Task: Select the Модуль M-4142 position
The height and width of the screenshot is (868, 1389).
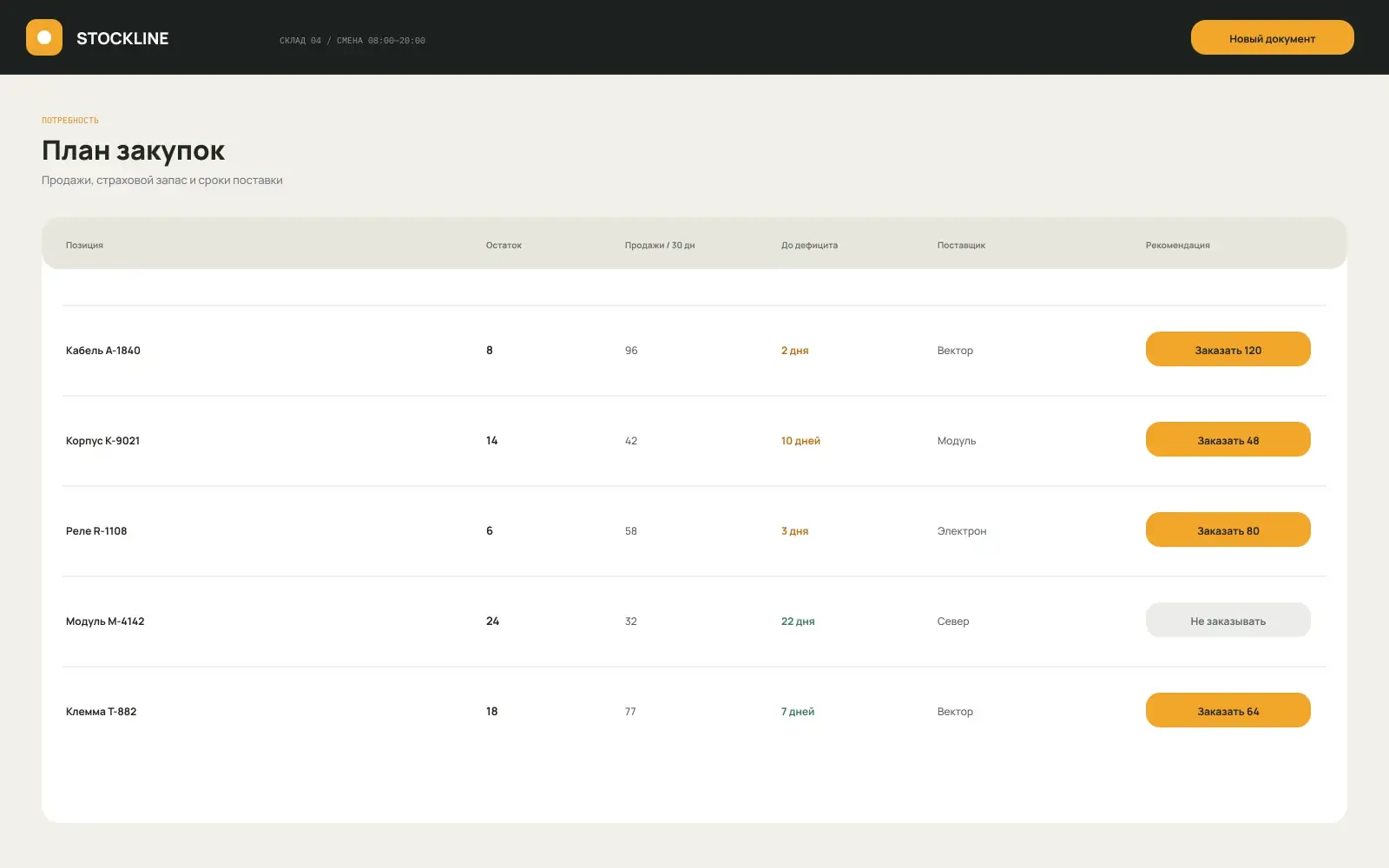Action: pyautogui.click(x=105, y=621)
